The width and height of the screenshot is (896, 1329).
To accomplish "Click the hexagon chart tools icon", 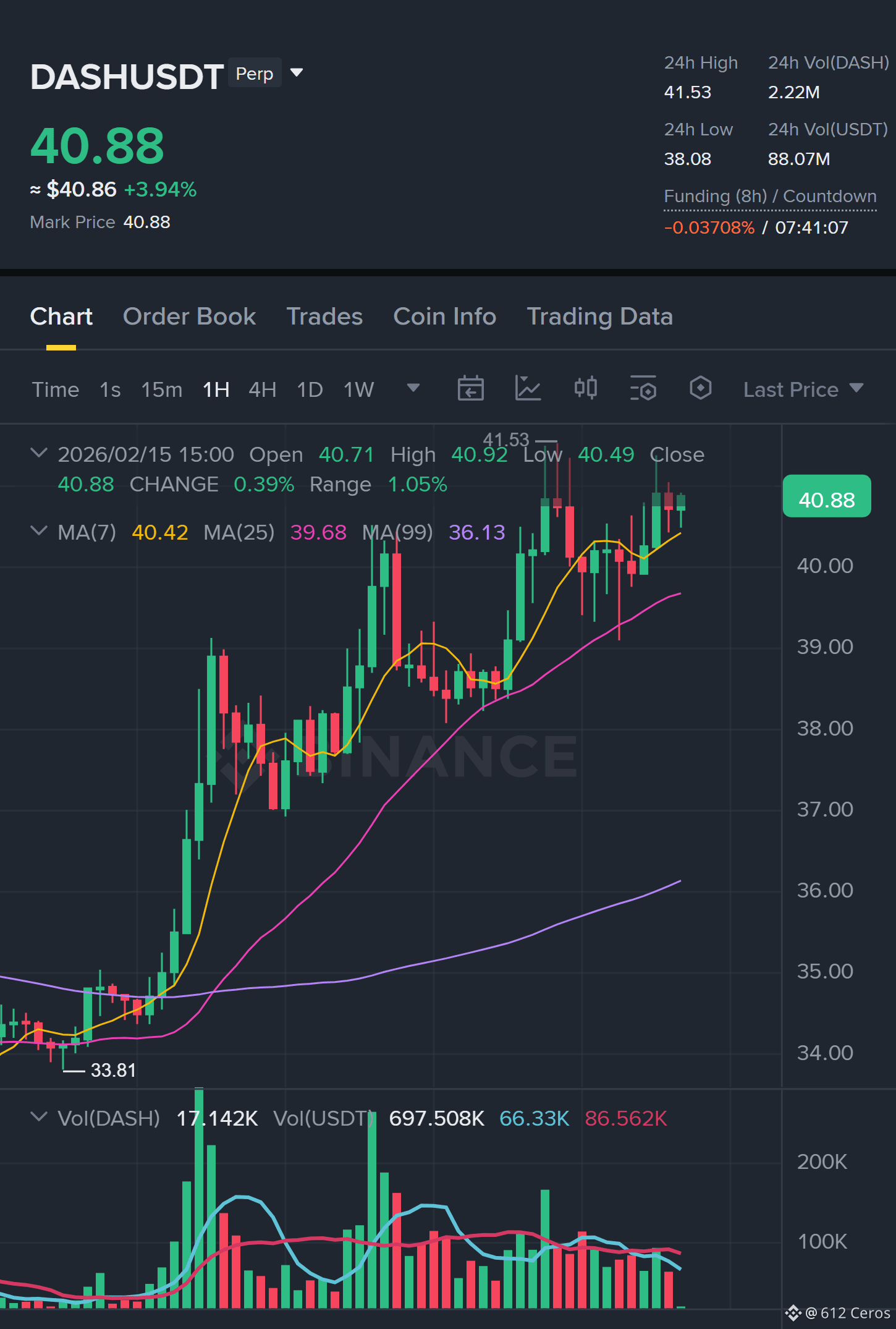I will click(x=700, y=389).
